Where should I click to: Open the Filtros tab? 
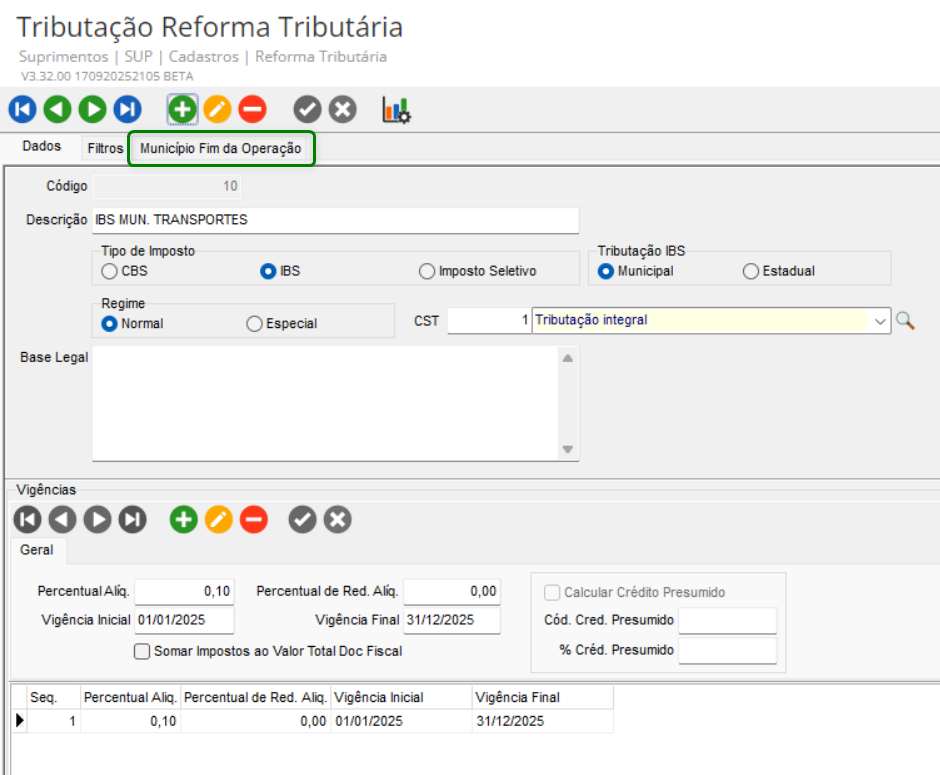tap(105, 148)
